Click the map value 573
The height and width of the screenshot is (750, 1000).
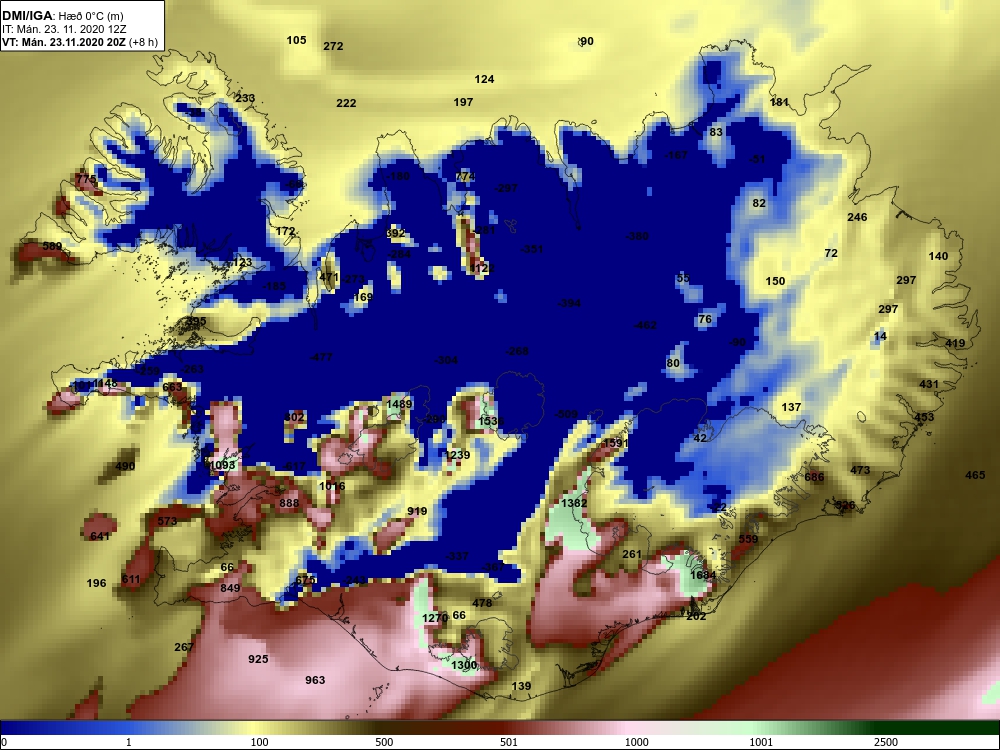tap(167, 521)
